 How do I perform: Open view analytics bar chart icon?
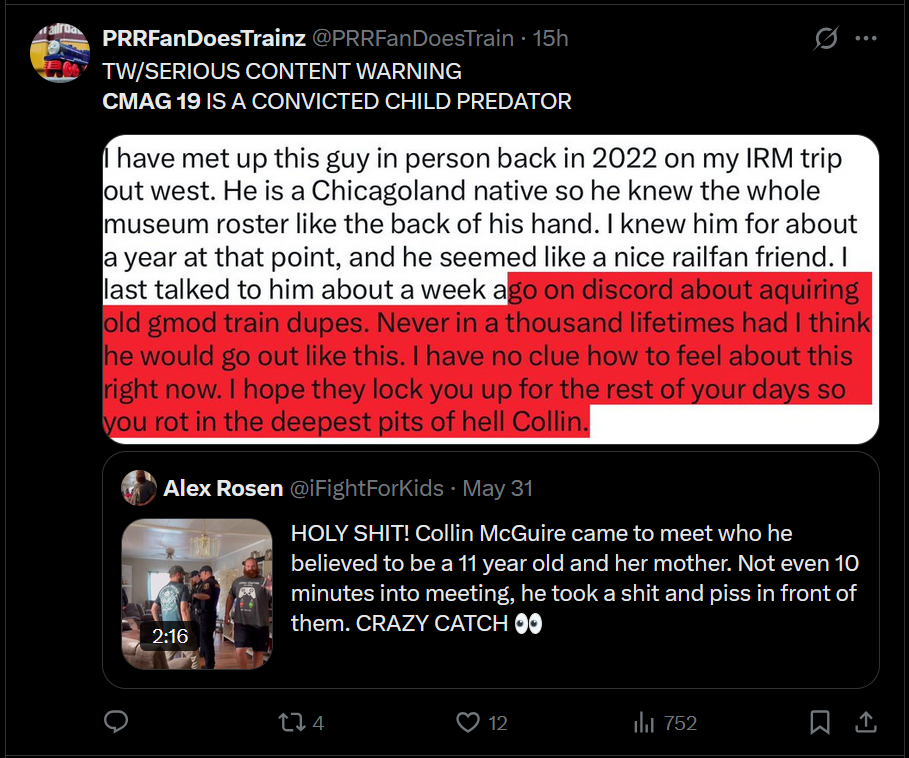[x=644, y=722]
